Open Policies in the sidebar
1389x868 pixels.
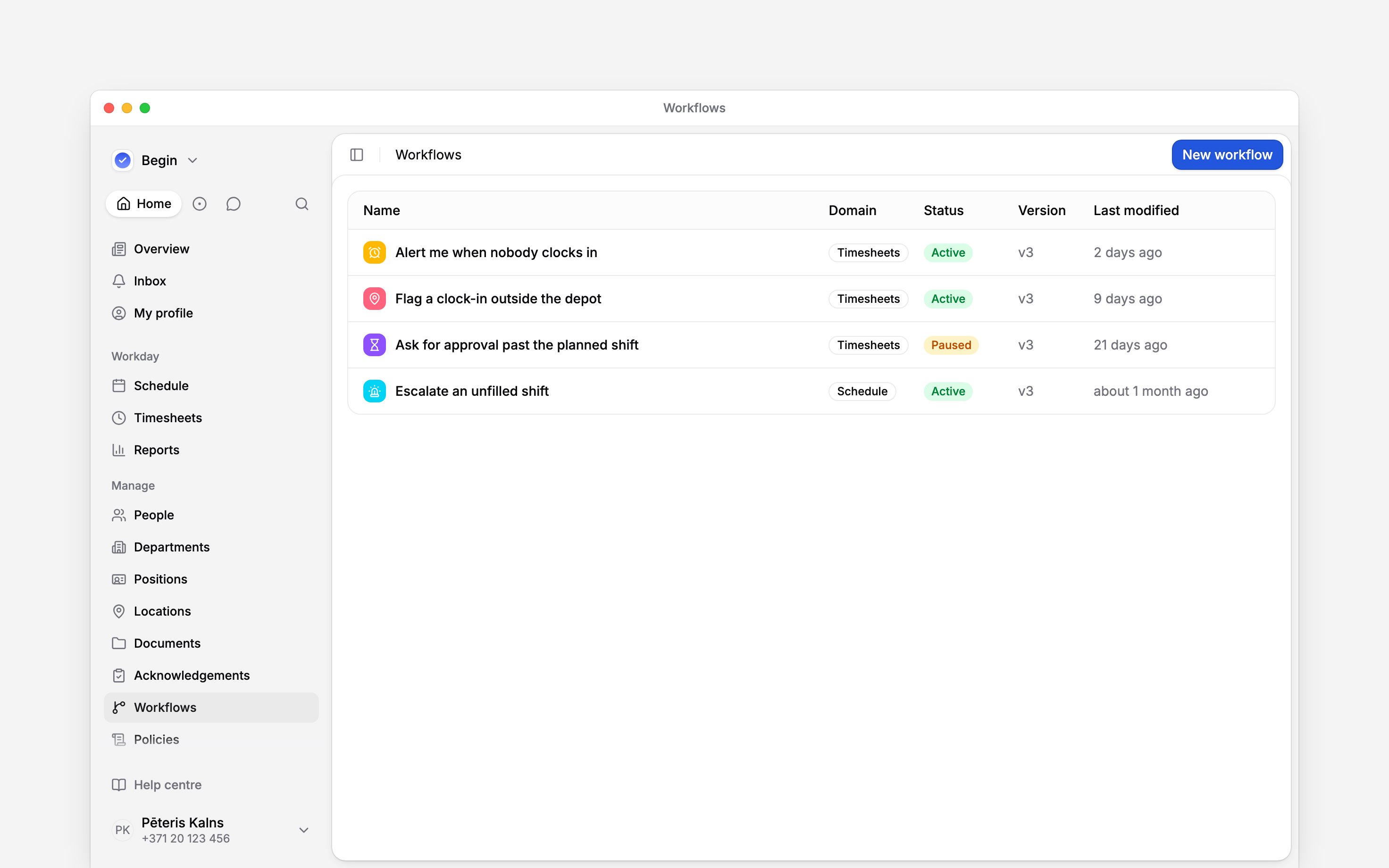[x=211, y=740]
